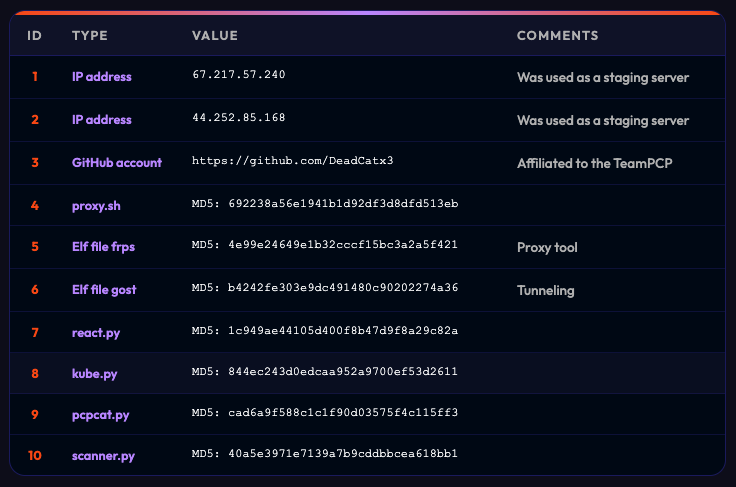Viewport: 736px width, 487px height.
Task: Click the Elf file frps label
Action: point(104,247)
